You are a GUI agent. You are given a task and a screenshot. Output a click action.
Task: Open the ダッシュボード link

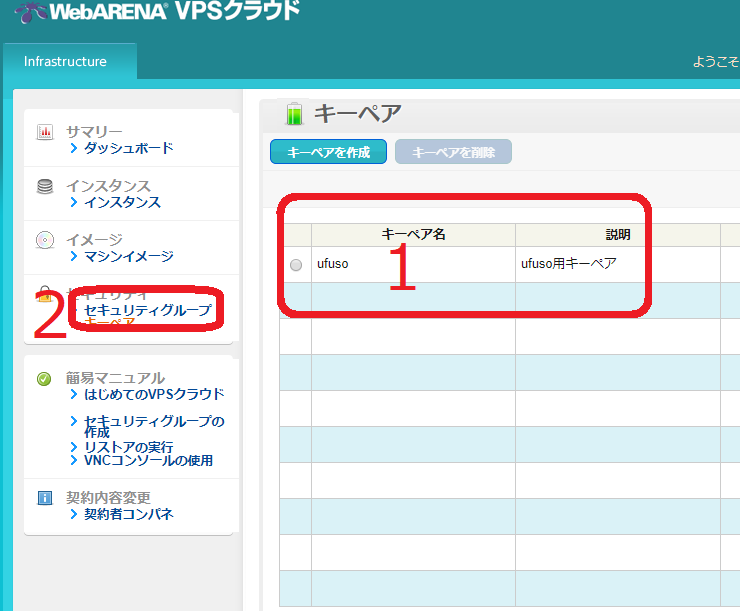tap(128, 148)
